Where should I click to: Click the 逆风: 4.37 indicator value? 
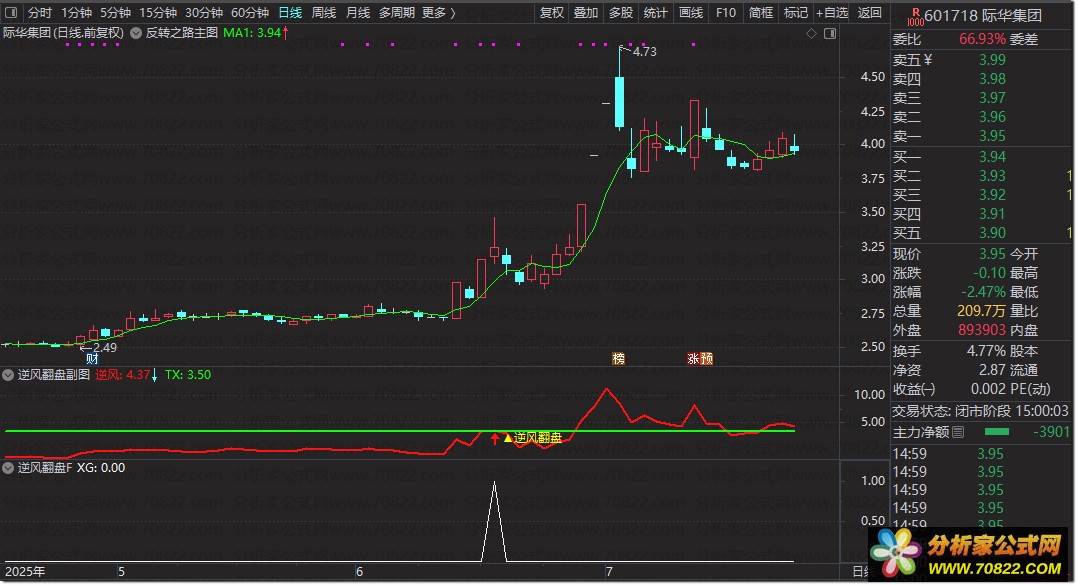pyautogui.click(x=122, y=375)
